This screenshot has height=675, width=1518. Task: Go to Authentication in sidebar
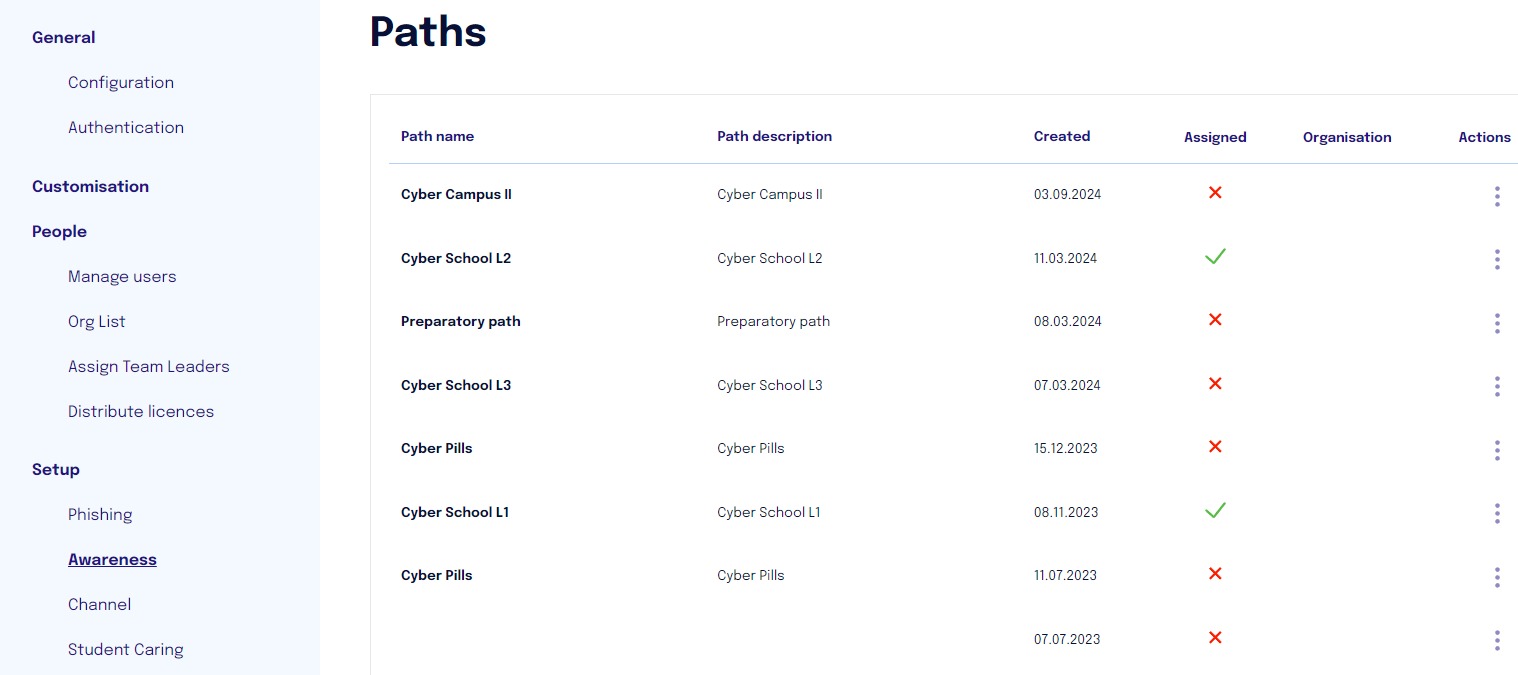126,128
